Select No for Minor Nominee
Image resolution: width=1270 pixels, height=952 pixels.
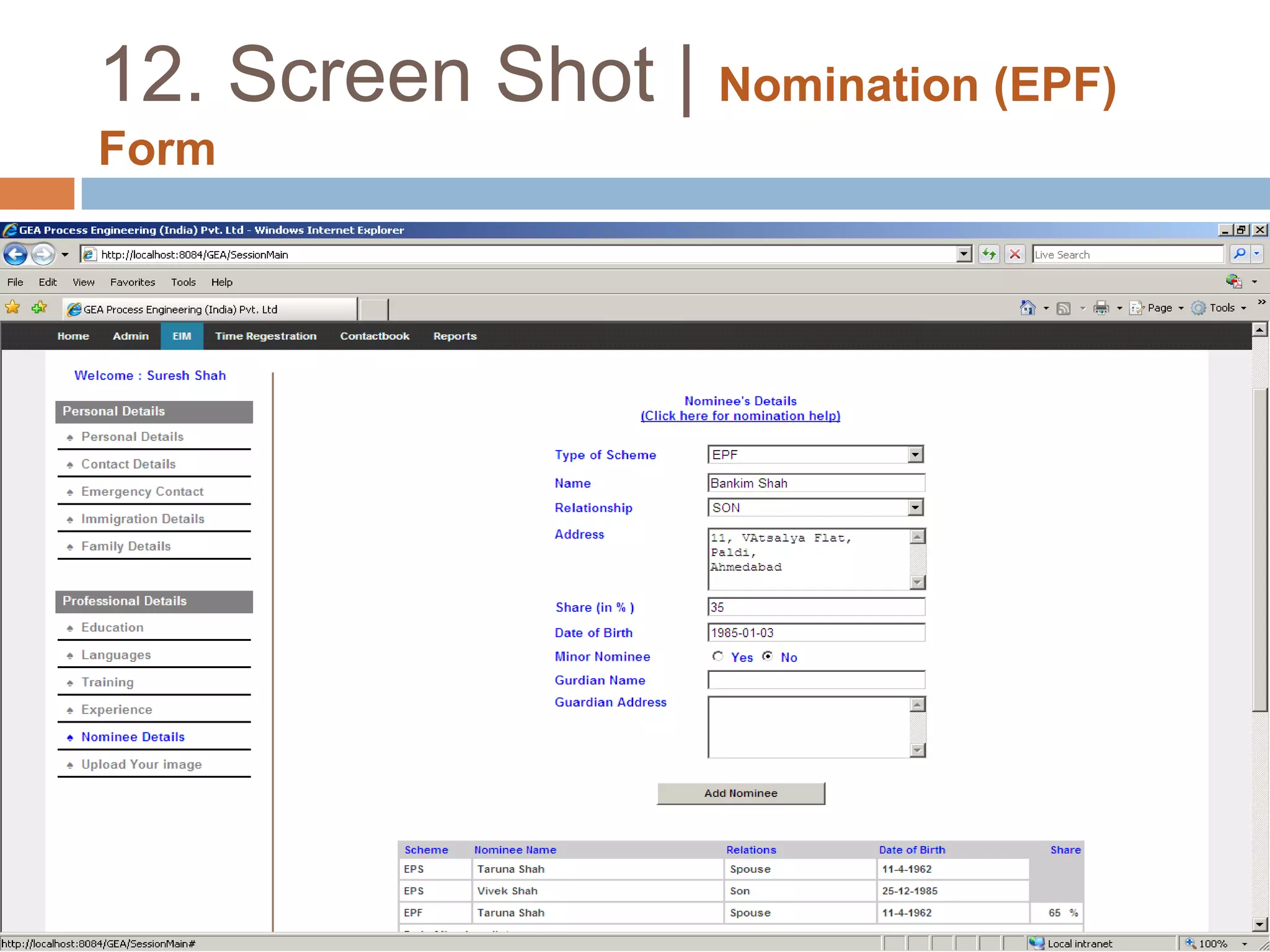pos(768,656)
